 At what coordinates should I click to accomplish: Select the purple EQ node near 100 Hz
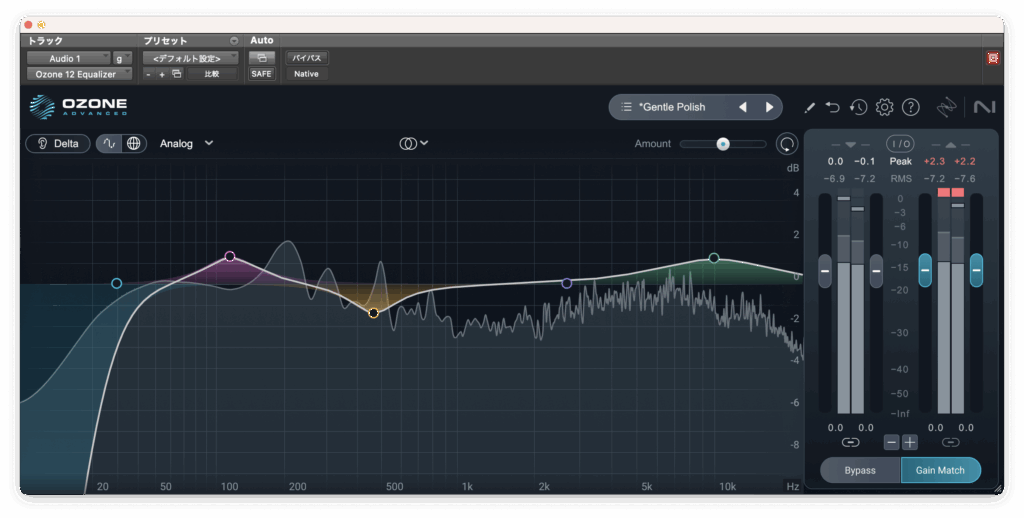230,257
